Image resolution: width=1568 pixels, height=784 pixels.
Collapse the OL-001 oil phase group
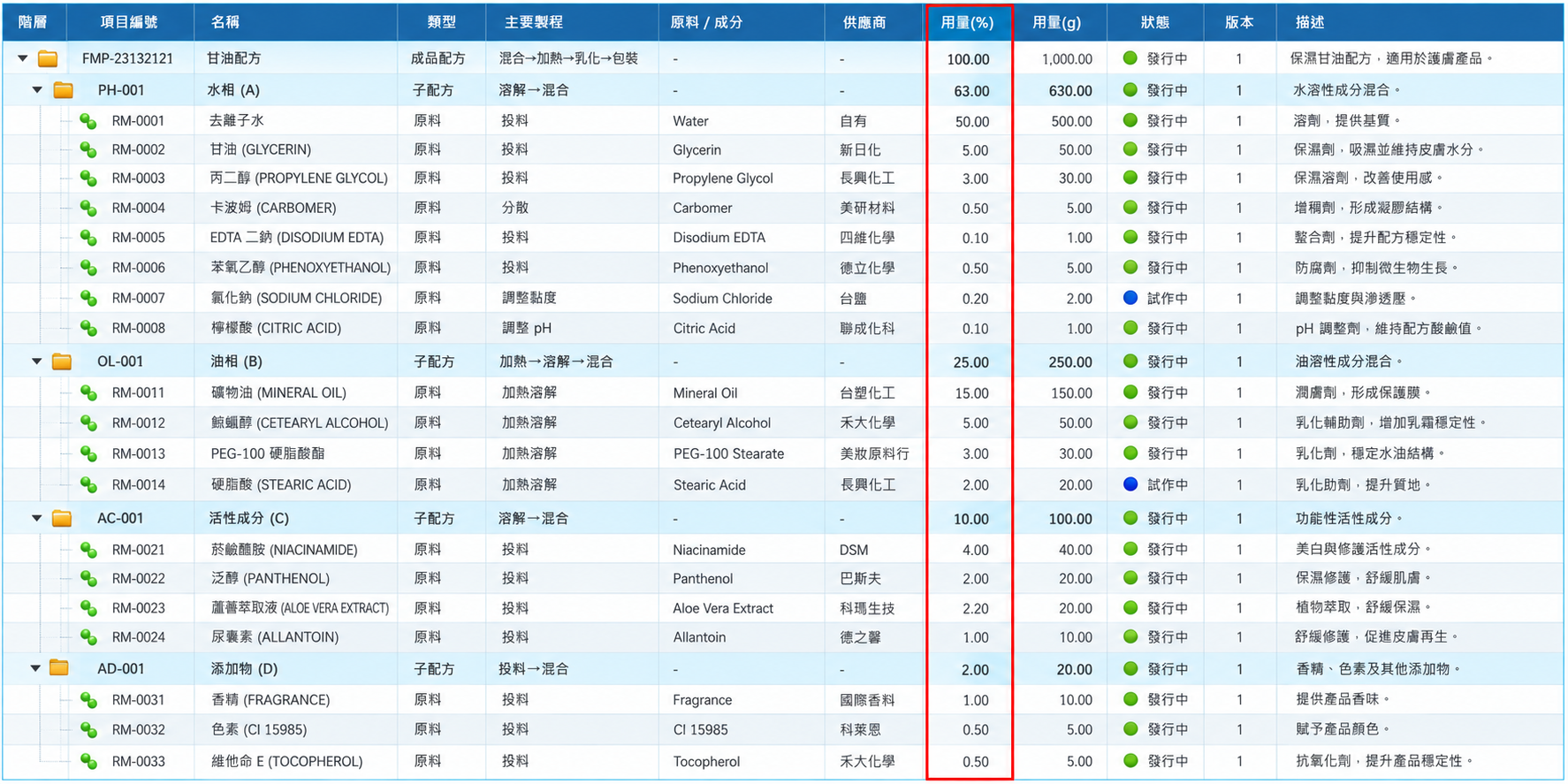point(37,362)
